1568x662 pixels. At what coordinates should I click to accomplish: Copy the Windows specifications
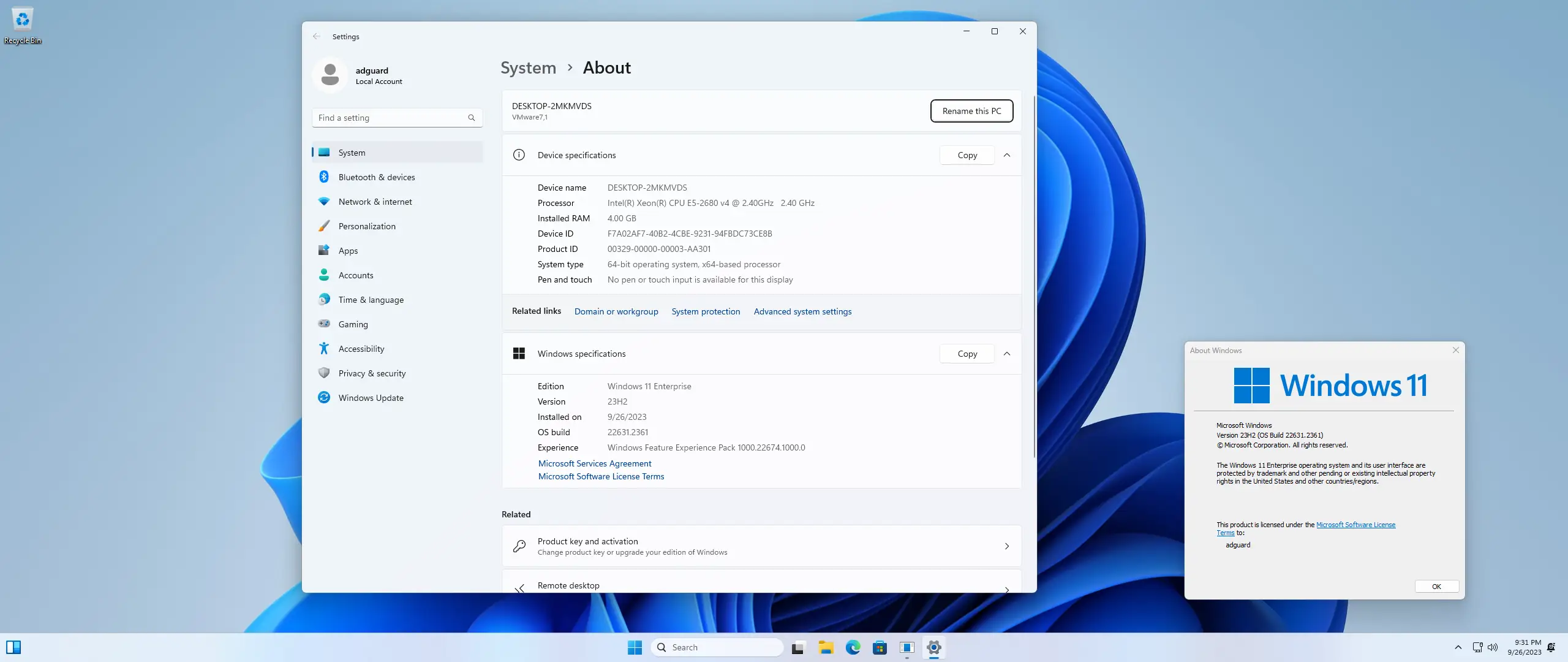[967, 354]
